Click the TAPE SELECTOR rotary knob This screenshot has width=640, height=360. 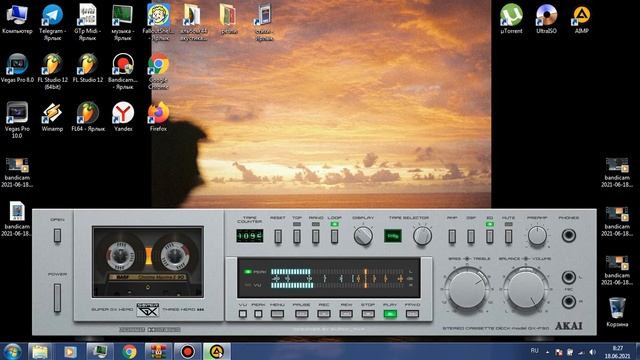coord(422,236)
